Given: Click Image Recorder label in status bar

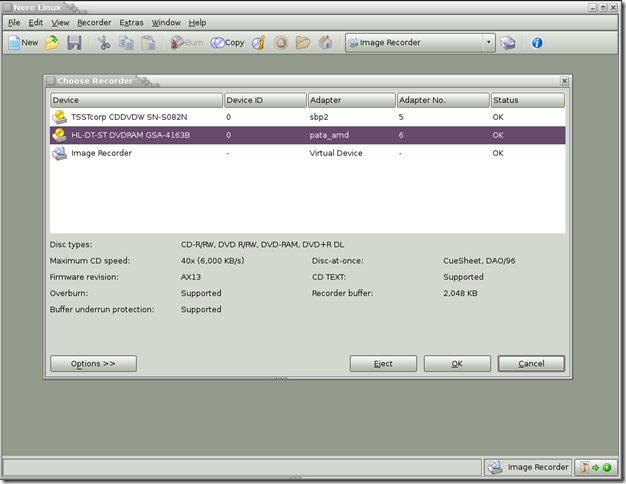Looking at the screenshot, I should click(x=538, y=467).
